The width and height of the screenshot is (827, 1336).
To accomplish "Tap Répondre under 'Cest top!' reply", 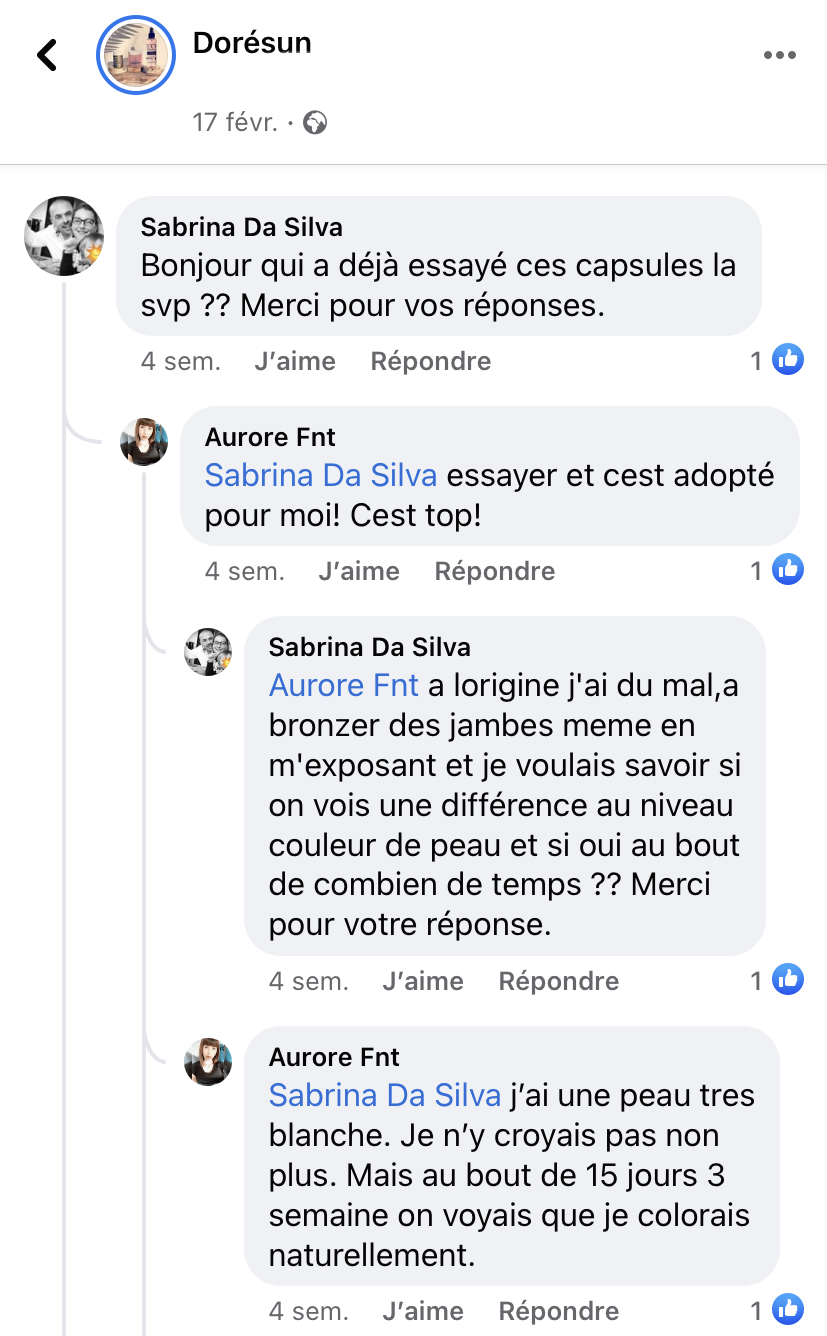I will click(x=494, y=571).
